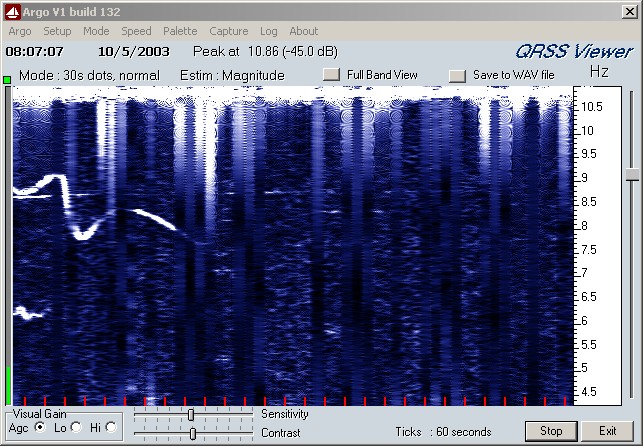Click the Mode : 30s dots, normal label
The image size is (643, 446).
pos(89,76)
